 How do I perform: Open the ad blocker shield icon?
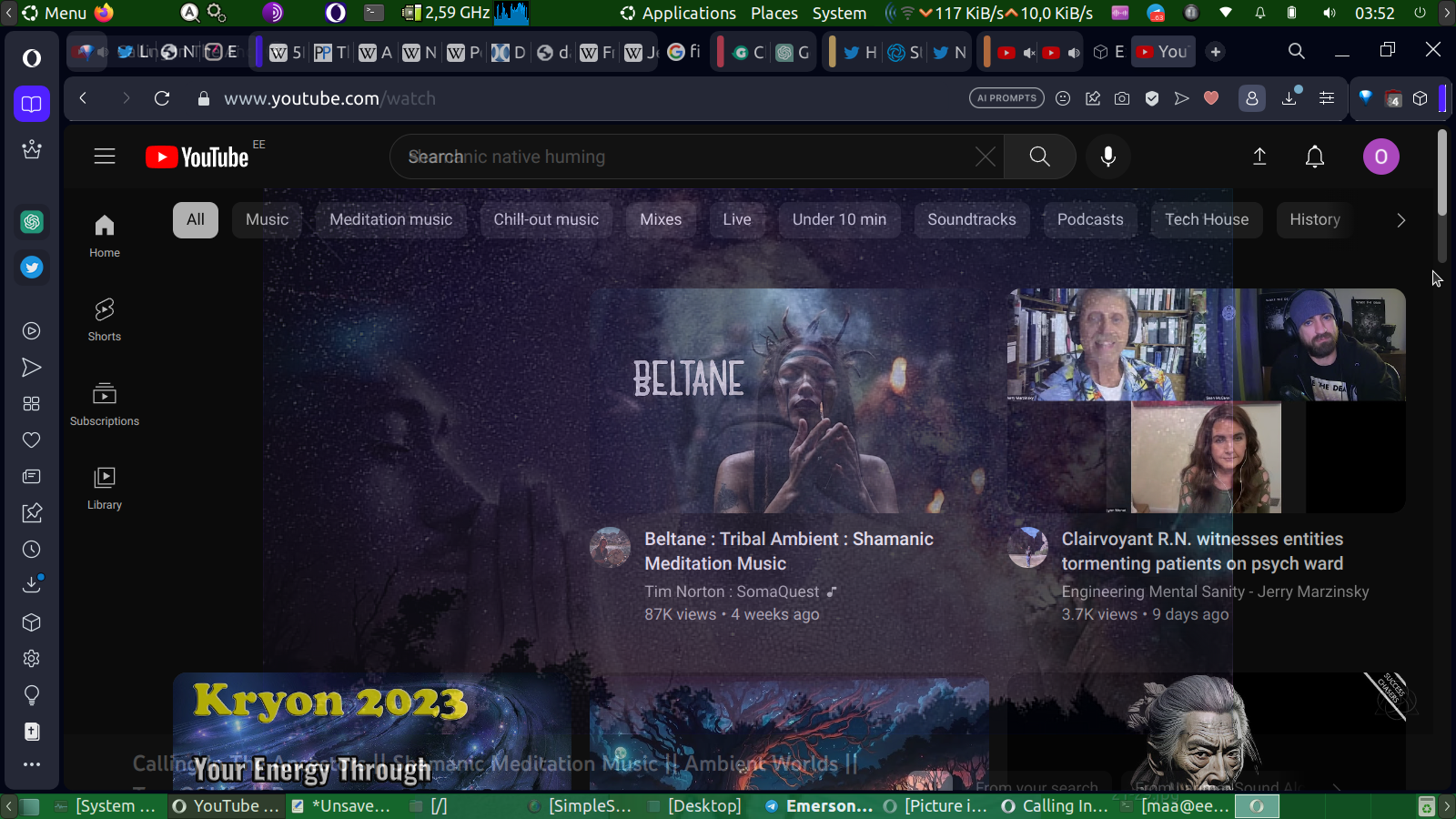1152,98
